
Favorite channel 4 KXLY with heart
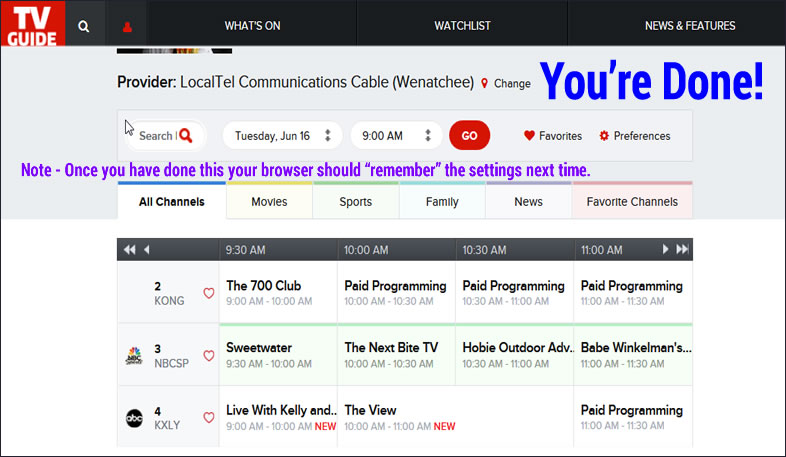click(209, 417)
